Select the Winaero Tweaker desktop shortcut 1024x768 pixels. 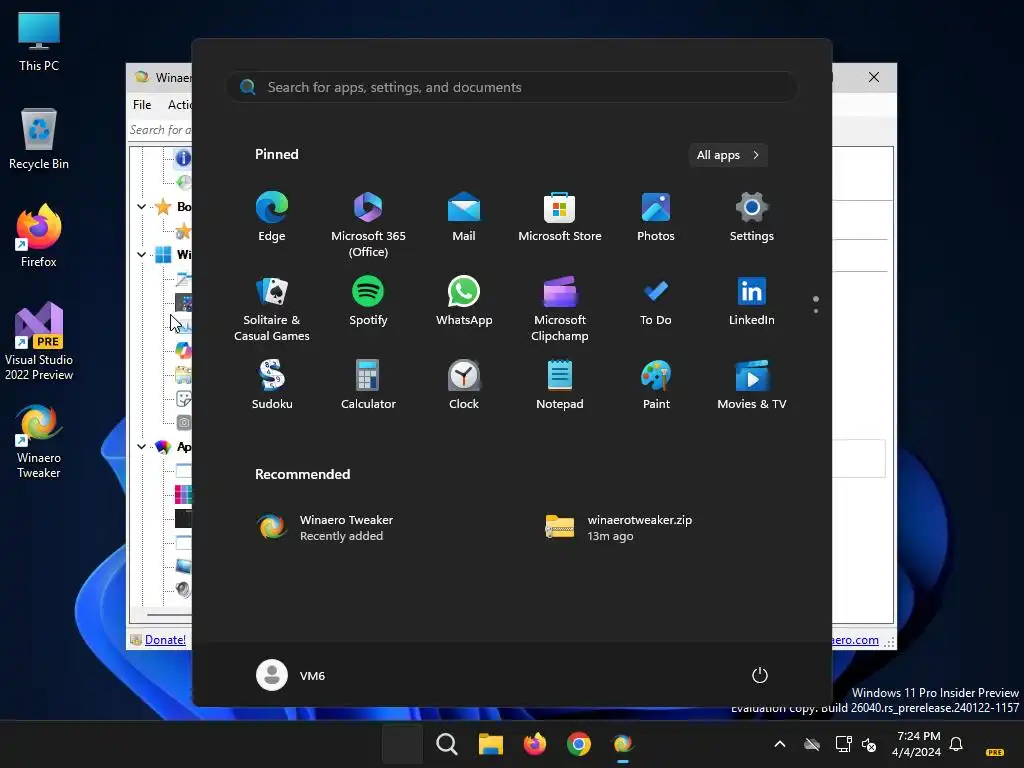coord(39,442)
